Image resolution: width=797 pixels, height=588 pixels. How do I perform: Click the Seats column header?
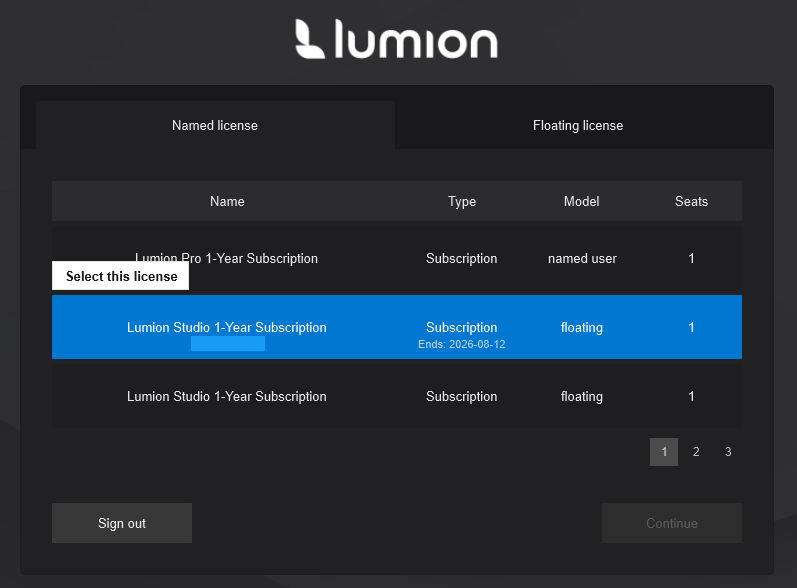point(691,201)
